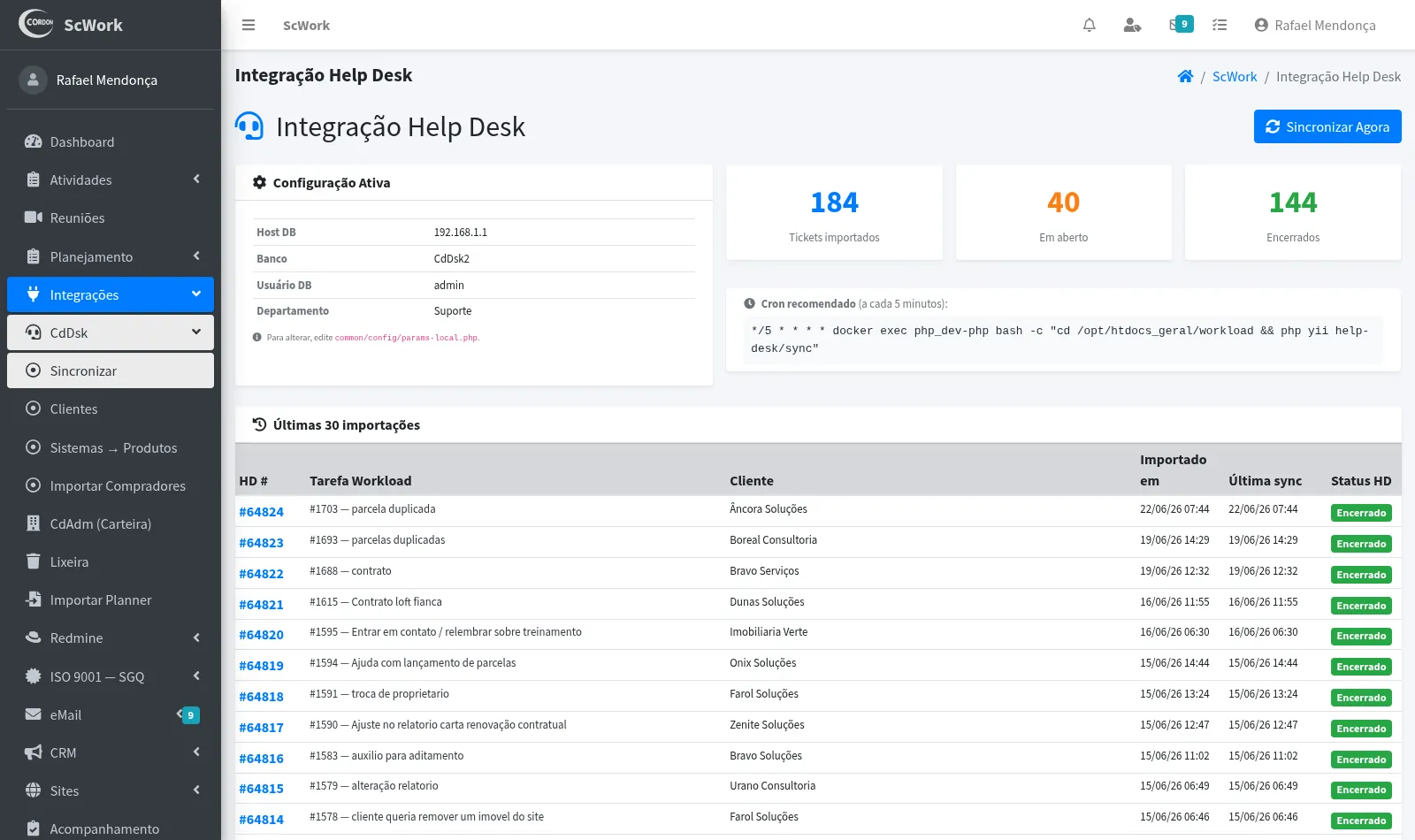Open the user switch icon in top bar
The width and height of the screenshot is (1415, 840).
coord(1132,25)
